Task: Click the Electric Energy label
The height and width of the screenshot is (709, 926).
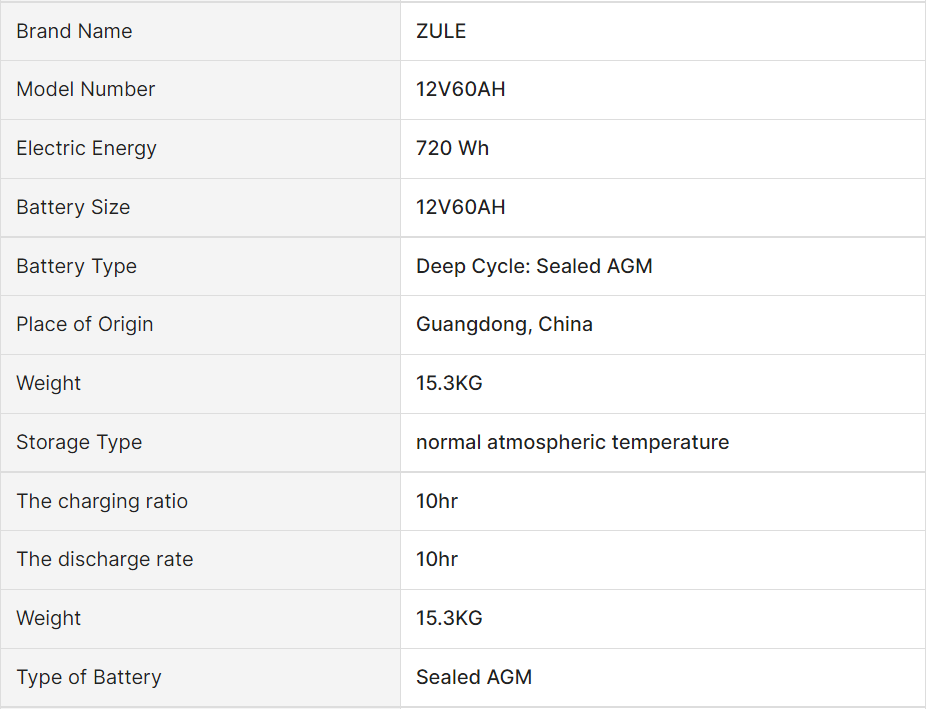Action: (x=86, y=148)
